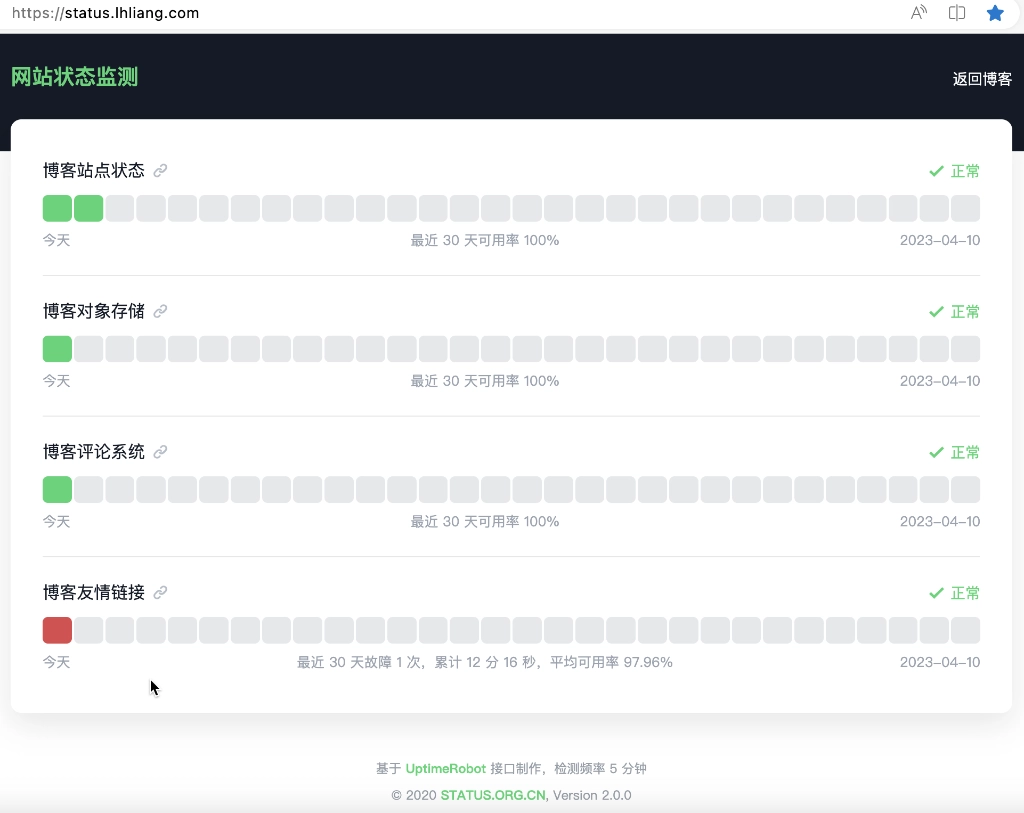Open link icon next to 博客对象存储
The height and width of the screenshot is (813, 1024).
click(x=160, y=311)
